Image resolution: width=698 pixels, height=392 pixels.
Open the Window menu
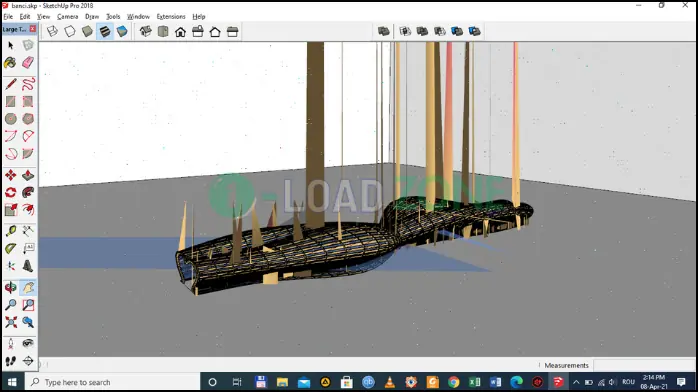(138, 16)
